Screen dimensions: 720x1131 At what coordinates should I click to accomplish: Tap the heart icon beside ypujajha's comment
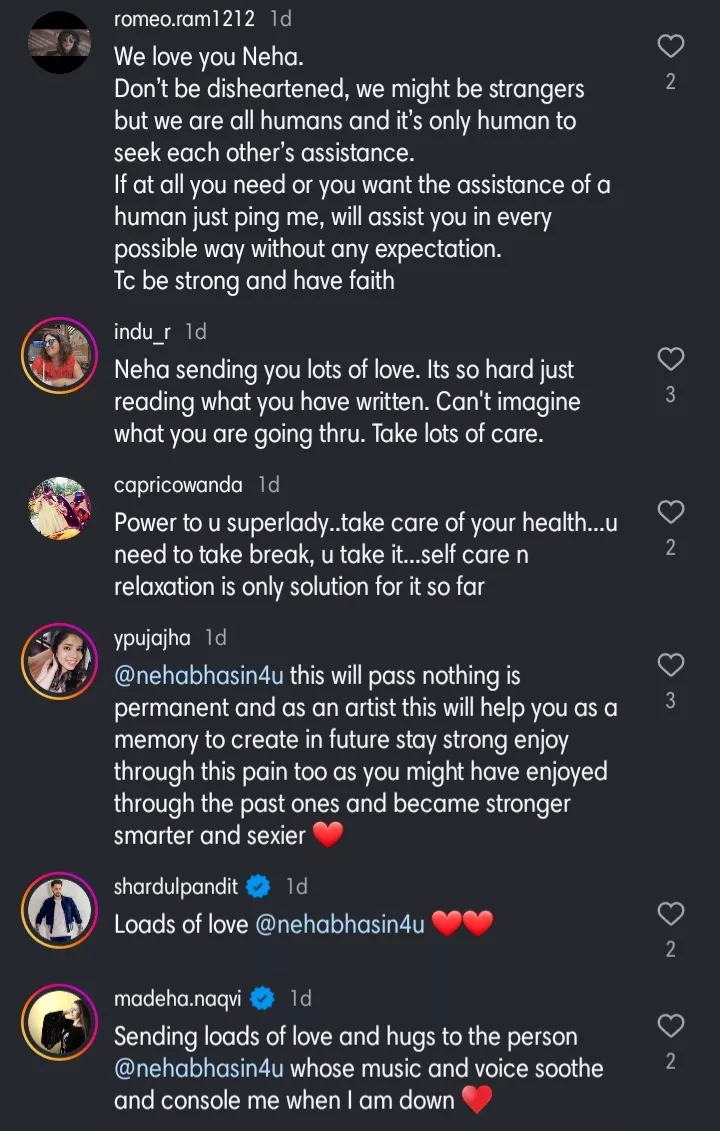(670, 665)
